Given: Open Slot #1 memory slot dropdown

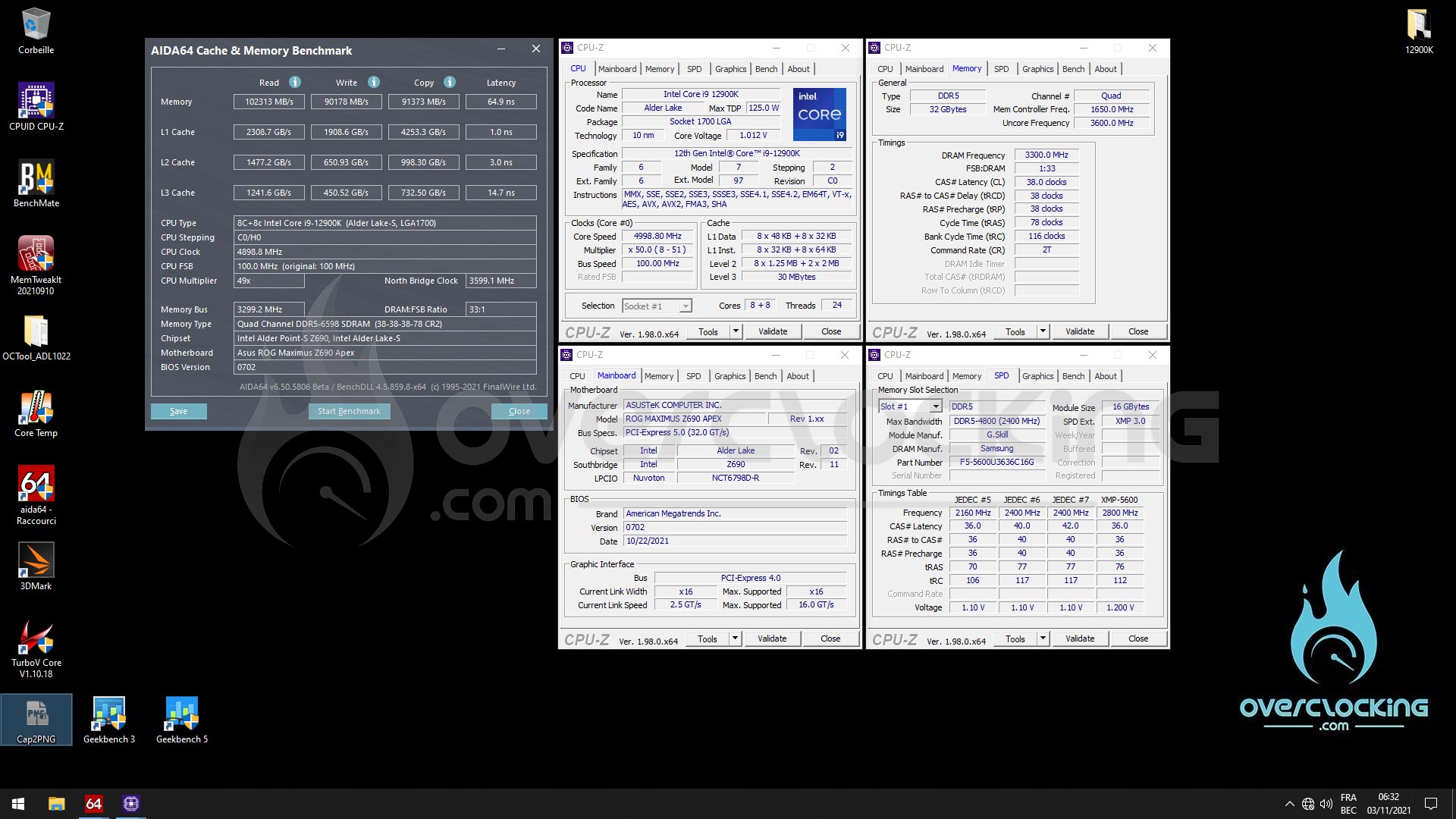Looking at the screenshot, I should point(910,406).
